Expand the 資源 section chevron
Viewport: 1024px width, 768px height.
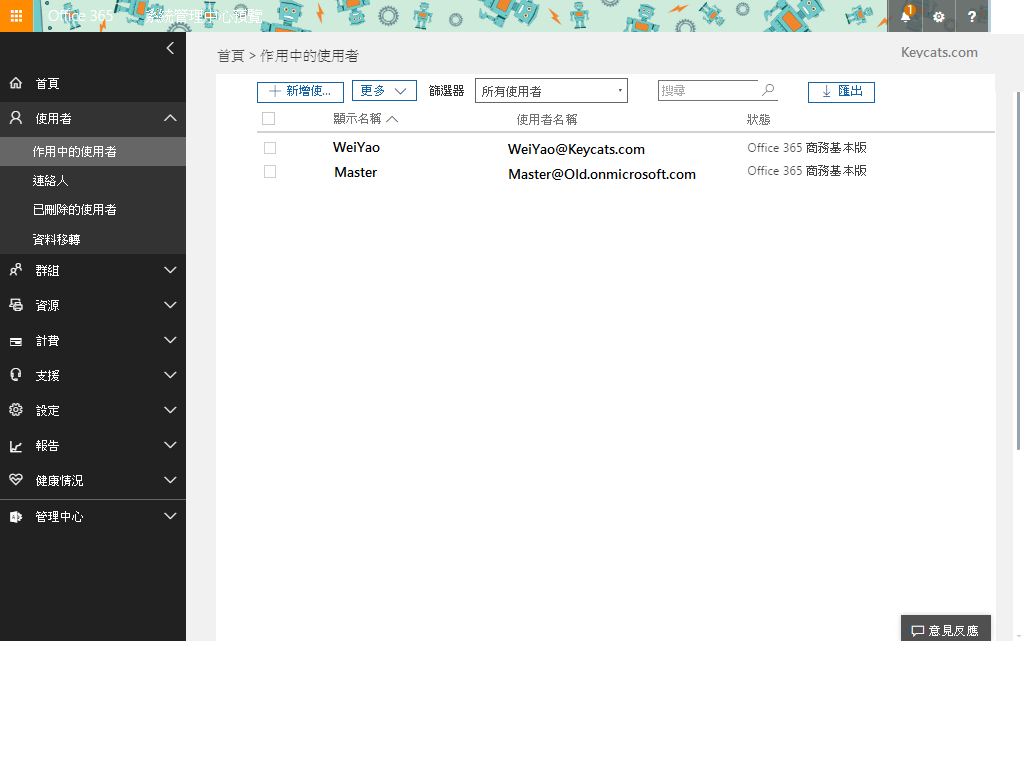pyautogui.click(x=170, y=305)
